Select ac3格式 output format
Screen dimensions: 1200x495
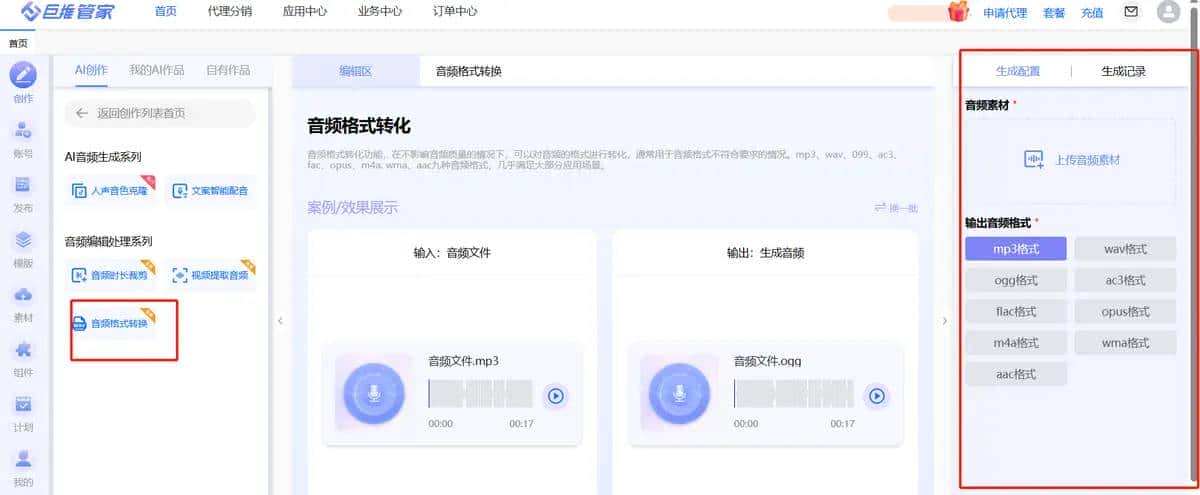click(x=1125, y=280)
